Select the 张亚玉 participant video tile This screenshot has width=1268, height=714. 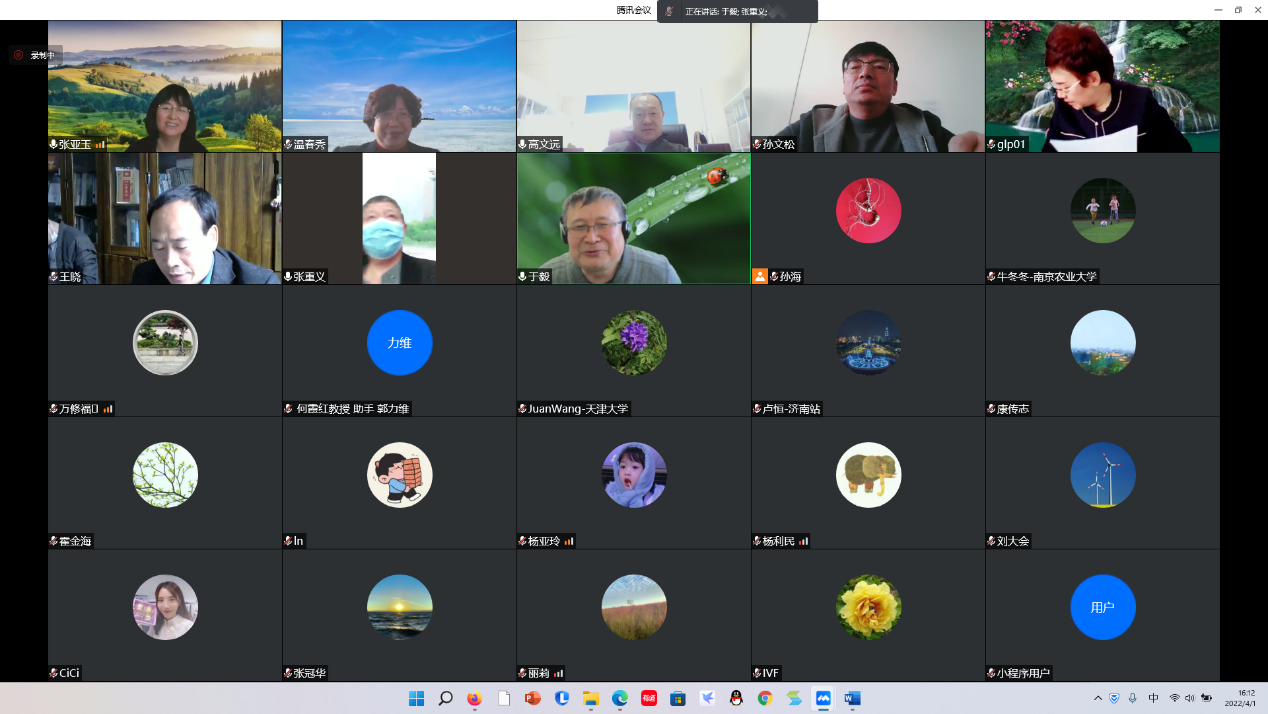tap(164, 86)
